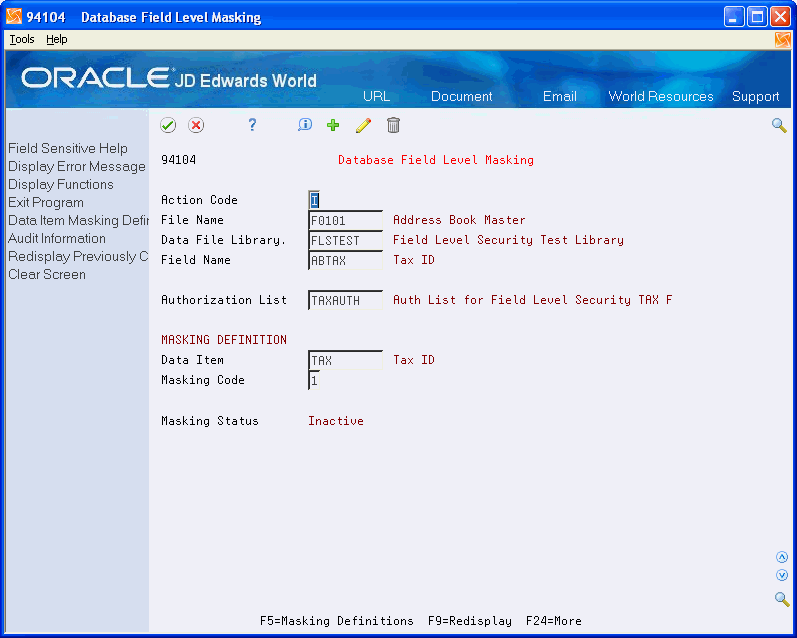Minimize the 94104 window

coord(734,17)
